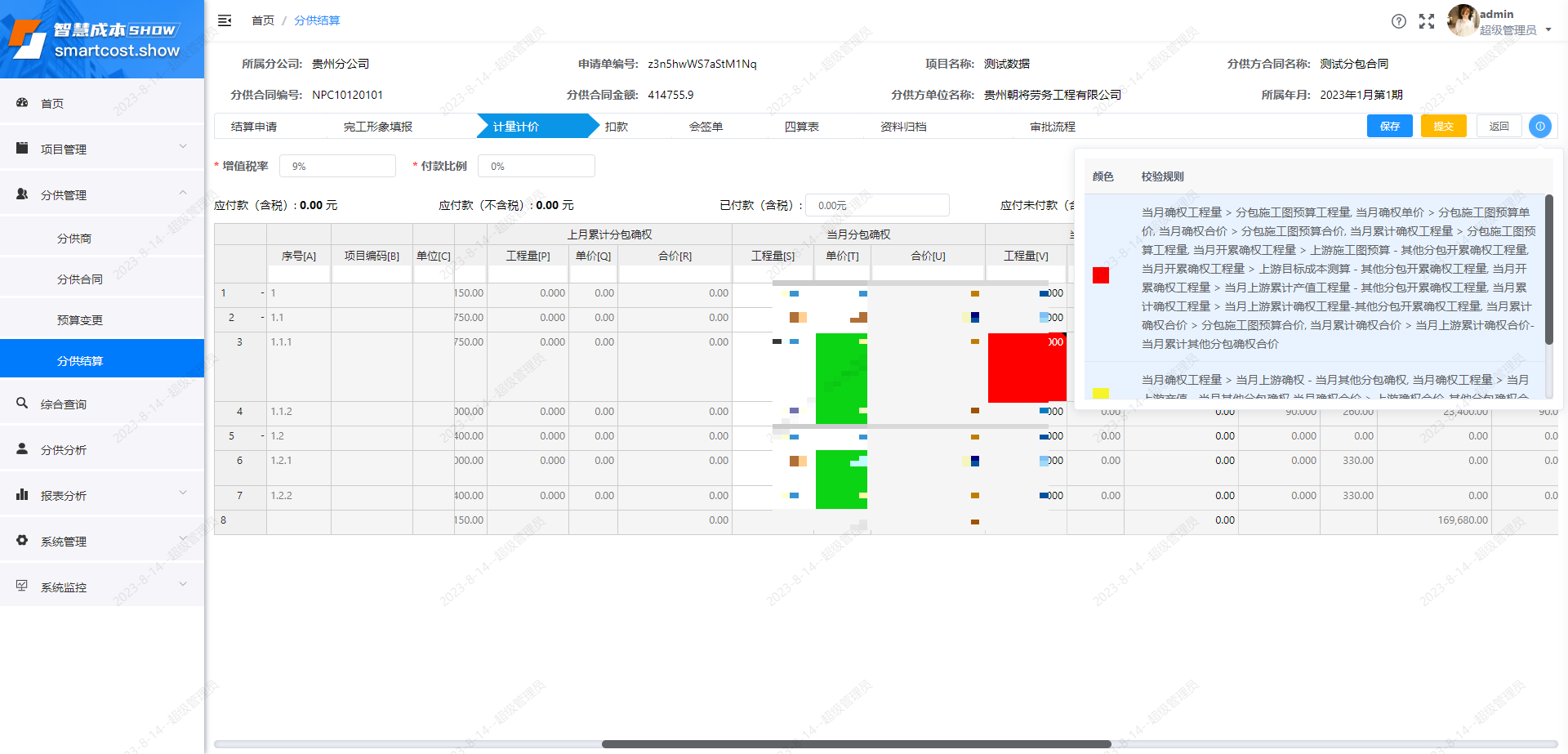The image size is (1568, 754).
Task: Open admin user dropdown arrow
Action: click(1548, 30)
